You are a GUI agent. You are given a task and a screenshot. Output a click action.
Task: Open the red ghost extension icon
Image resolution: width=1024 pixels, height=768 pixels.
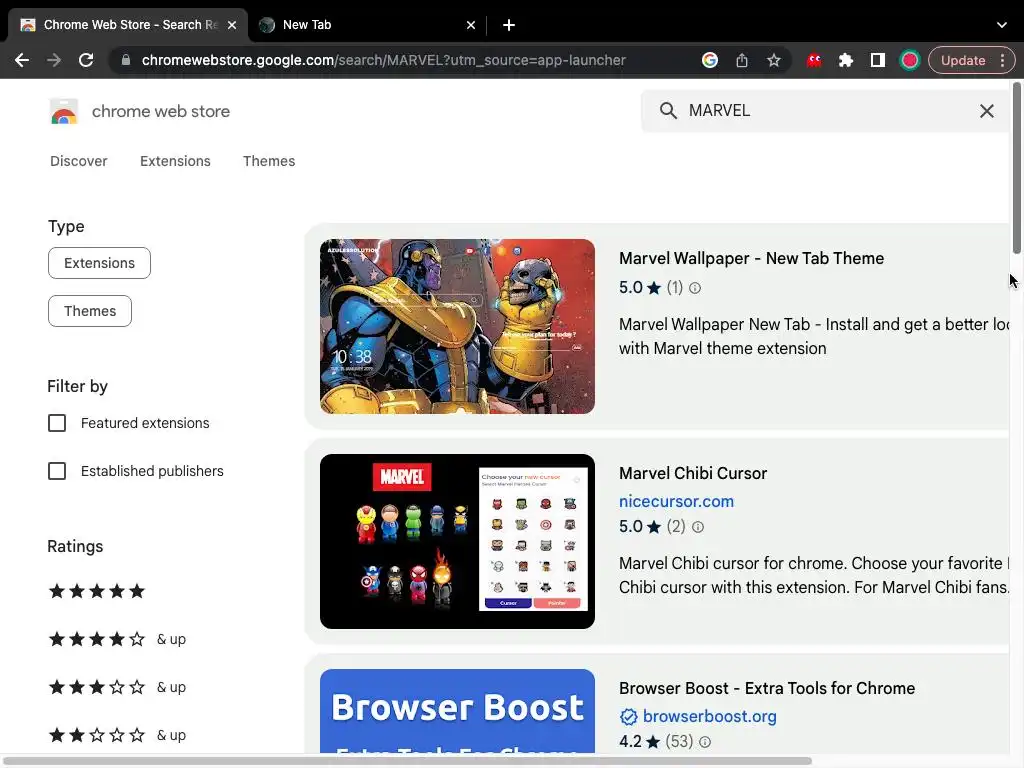pyautogui.click(x=814, y=60)
